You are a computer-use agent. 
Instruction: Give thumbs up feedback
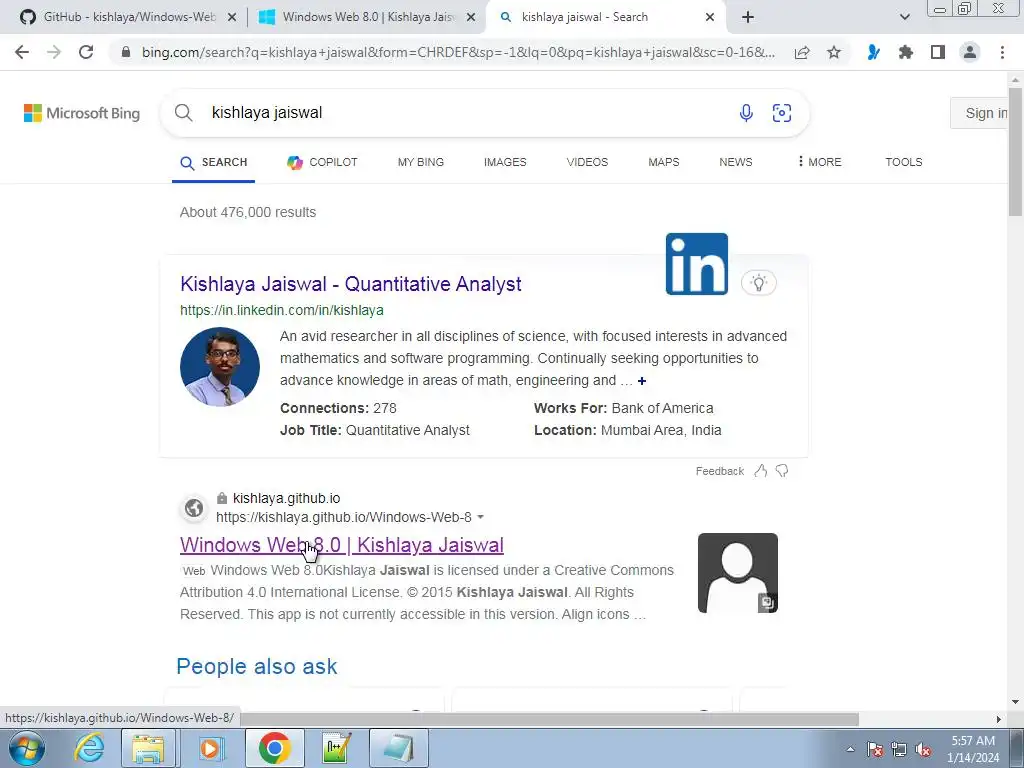point(761,471)
